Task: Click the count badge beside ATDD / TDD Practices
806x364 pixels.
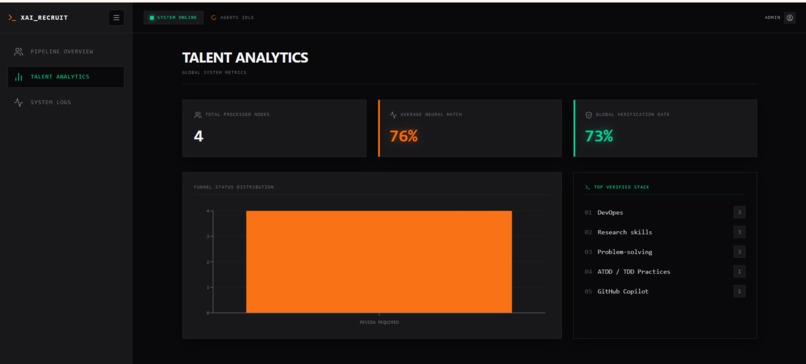Action: tap(740, 271)
